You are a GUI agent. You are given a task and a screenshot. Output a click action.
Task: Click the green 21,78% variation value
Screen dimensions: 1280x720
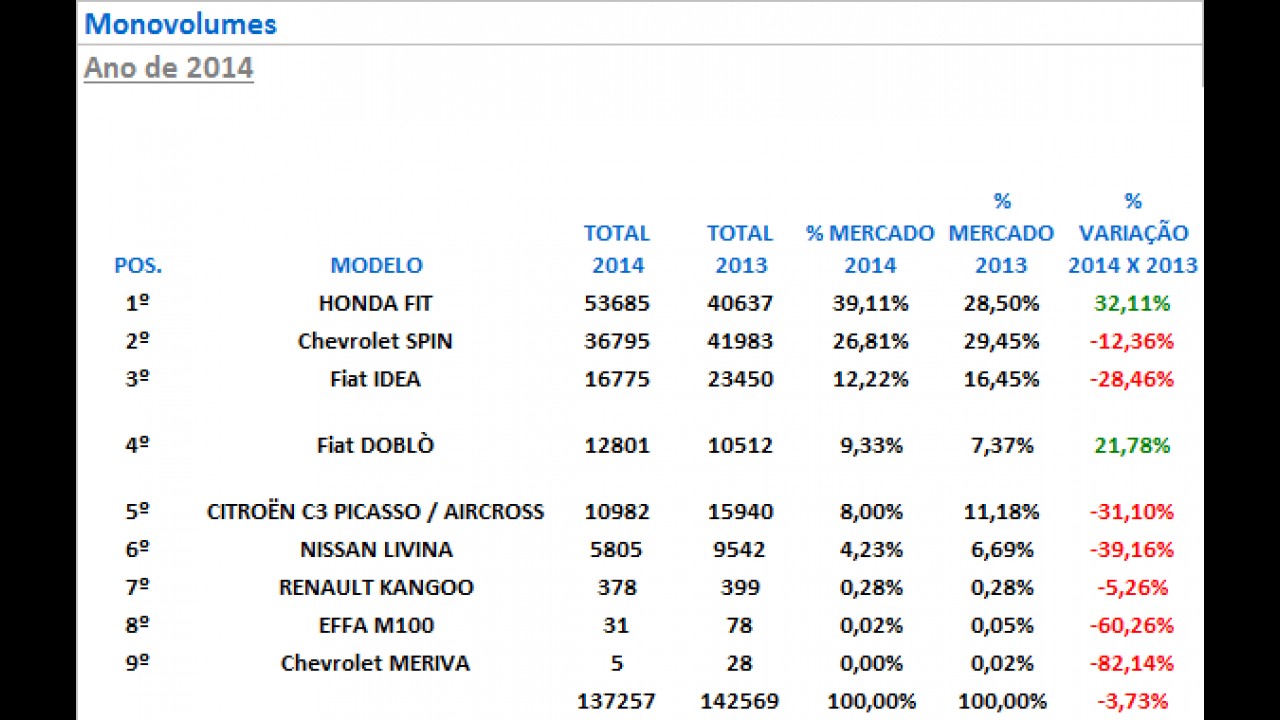click(x=1132, y=445)
